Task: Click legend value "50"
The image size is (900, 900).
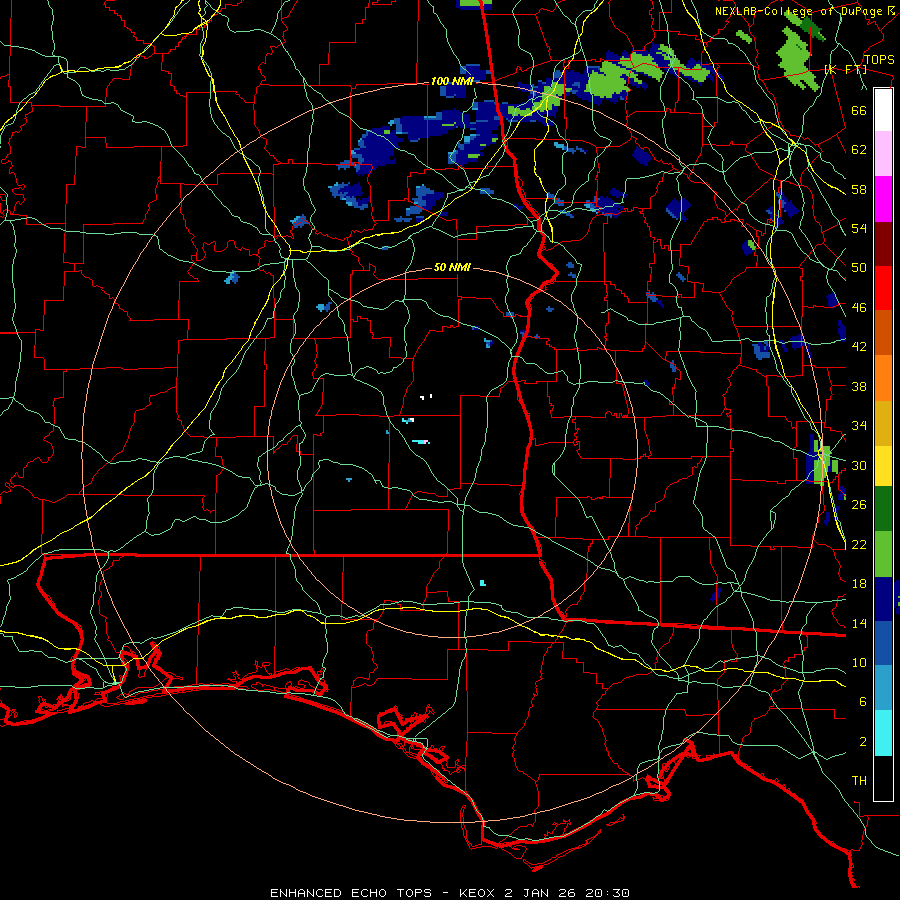Action: click(859, 268)
